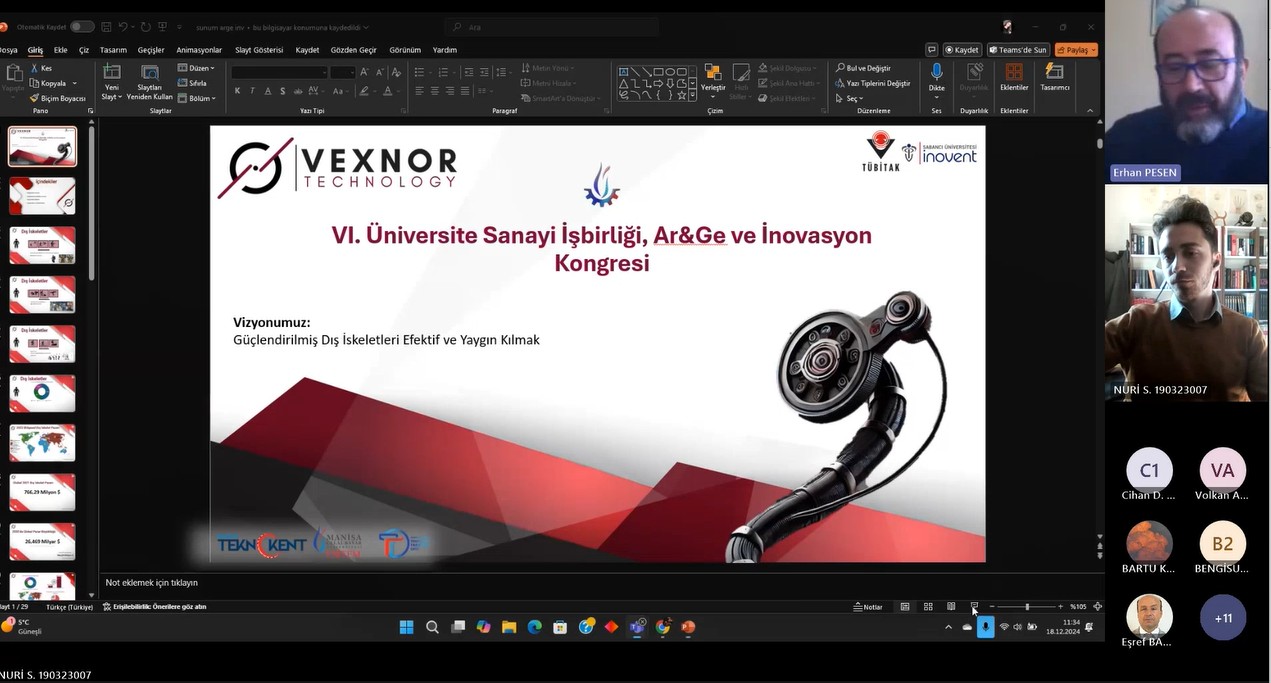Screen dimensions: 1271x683
Task: Open the Seç selection dropdown
Action: (x=850, y=98)
